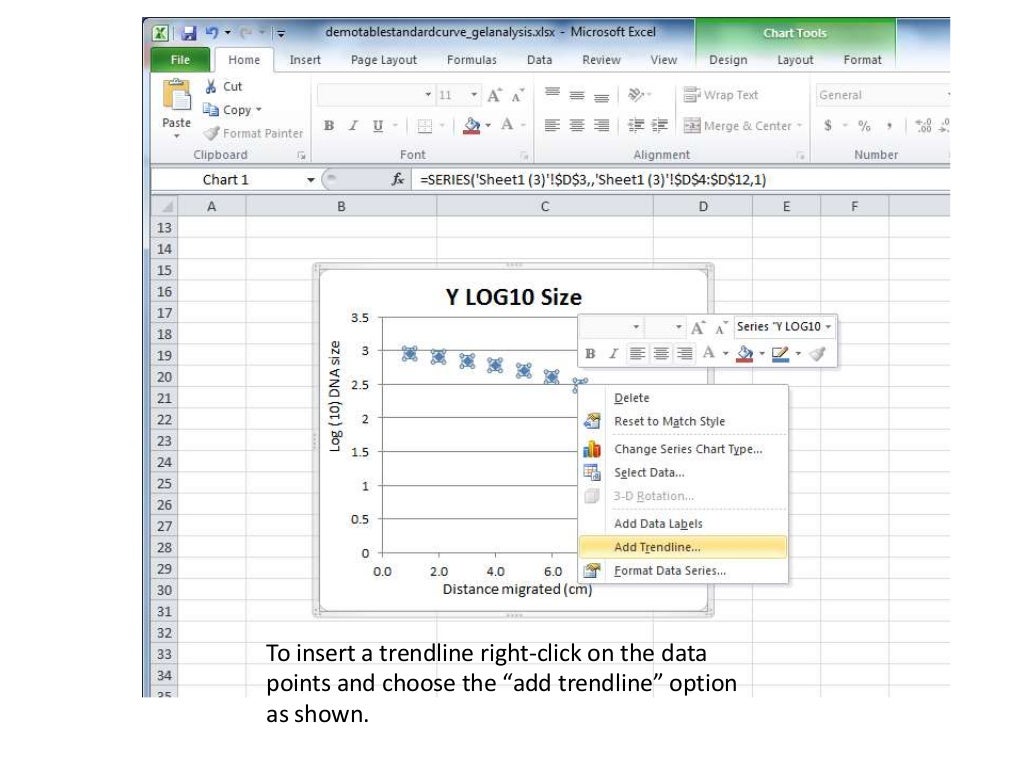Open the File tab
Viewport: 1024px width, 768px height.
180,60
